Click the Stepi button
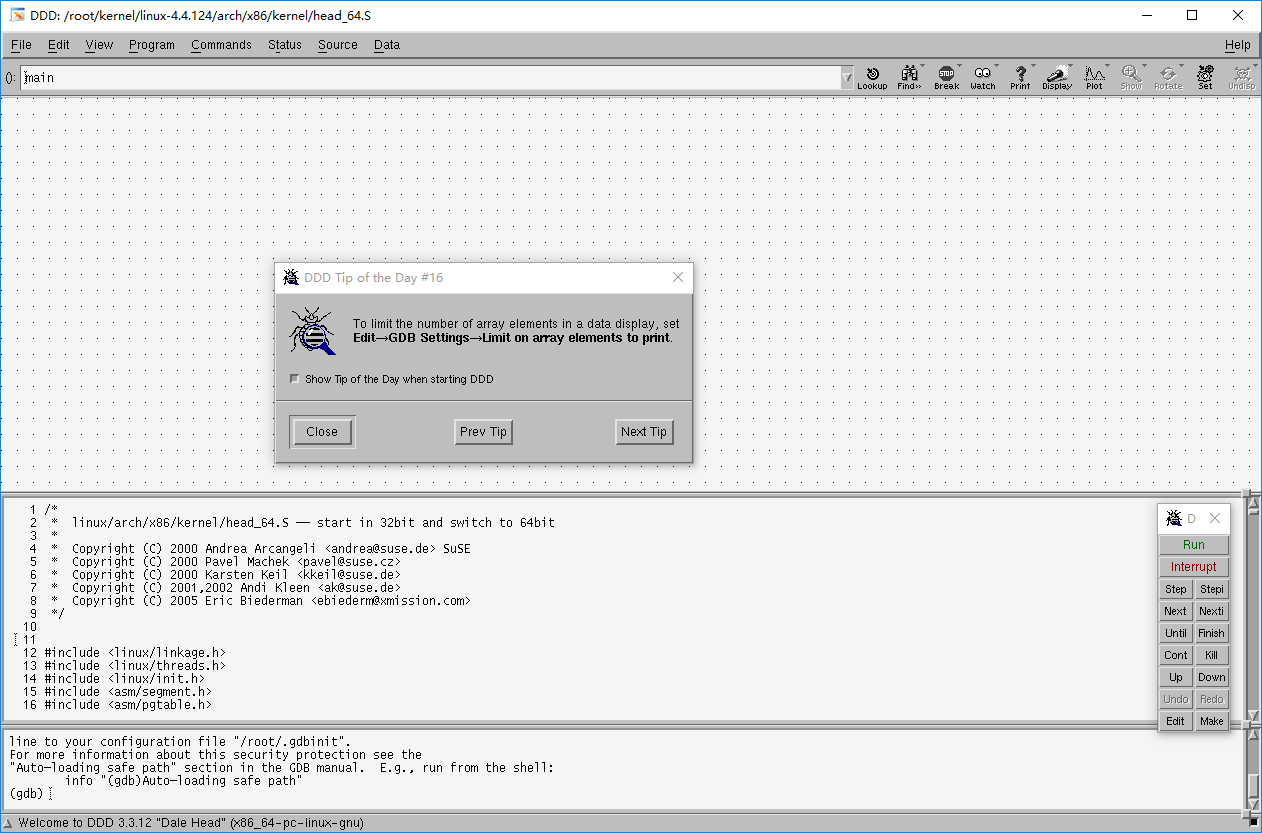The width and height of the screenshot is (1262, 833). pos(1211,589)
